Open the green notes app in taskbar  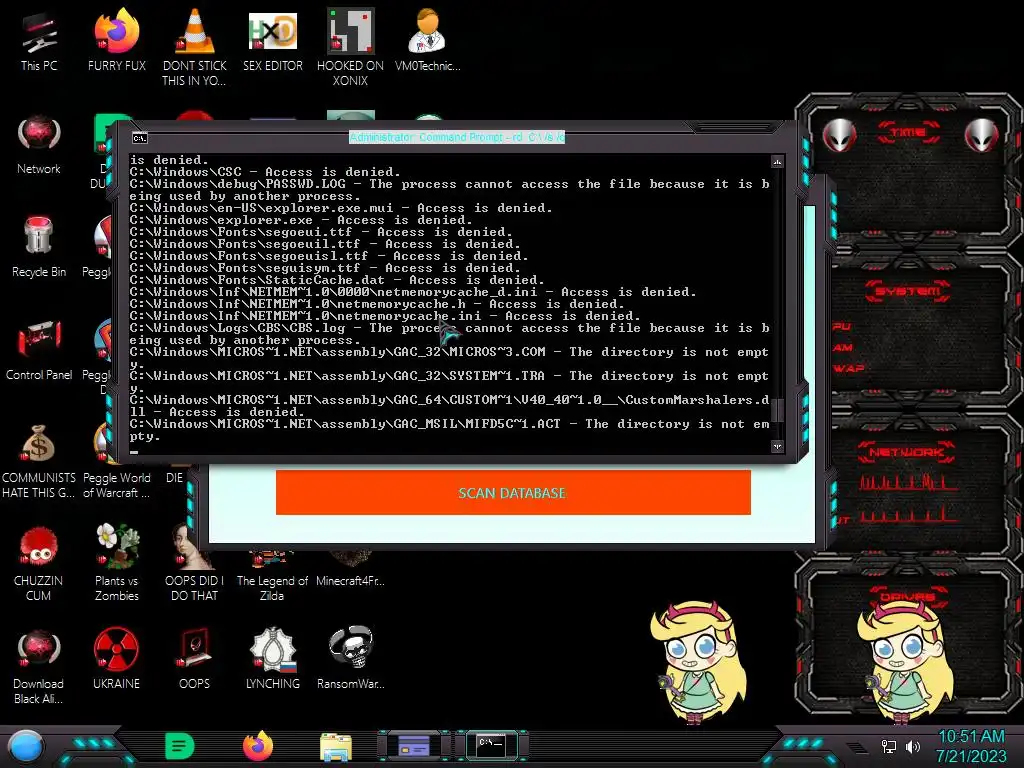click(180, 746)
